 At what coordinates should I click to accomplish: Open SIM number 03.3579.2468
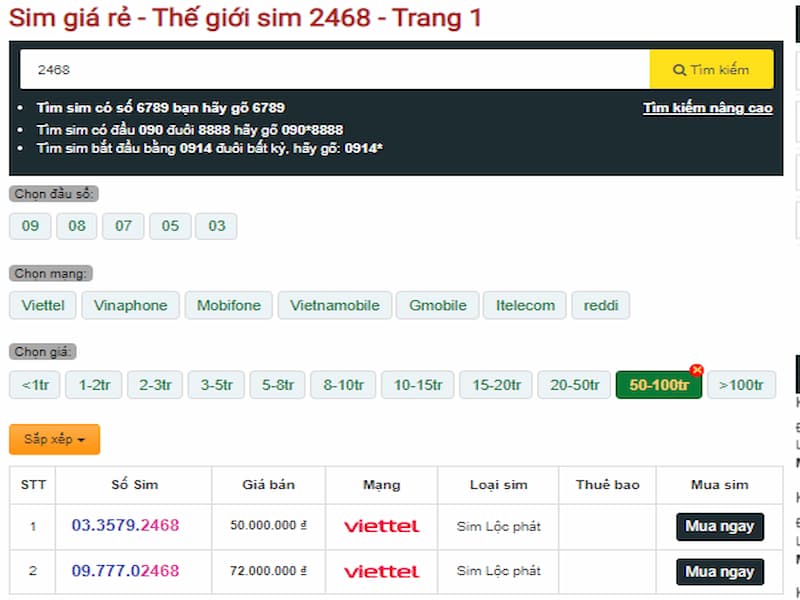126,525
